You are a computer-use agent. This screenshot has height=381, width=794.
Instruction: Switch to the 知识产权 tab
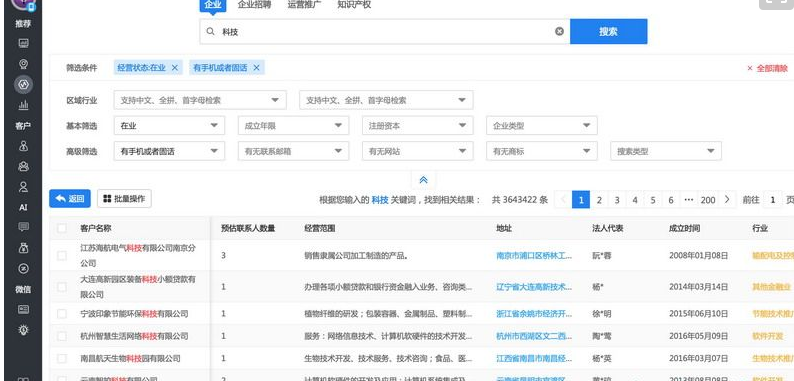tap(354, 5)
